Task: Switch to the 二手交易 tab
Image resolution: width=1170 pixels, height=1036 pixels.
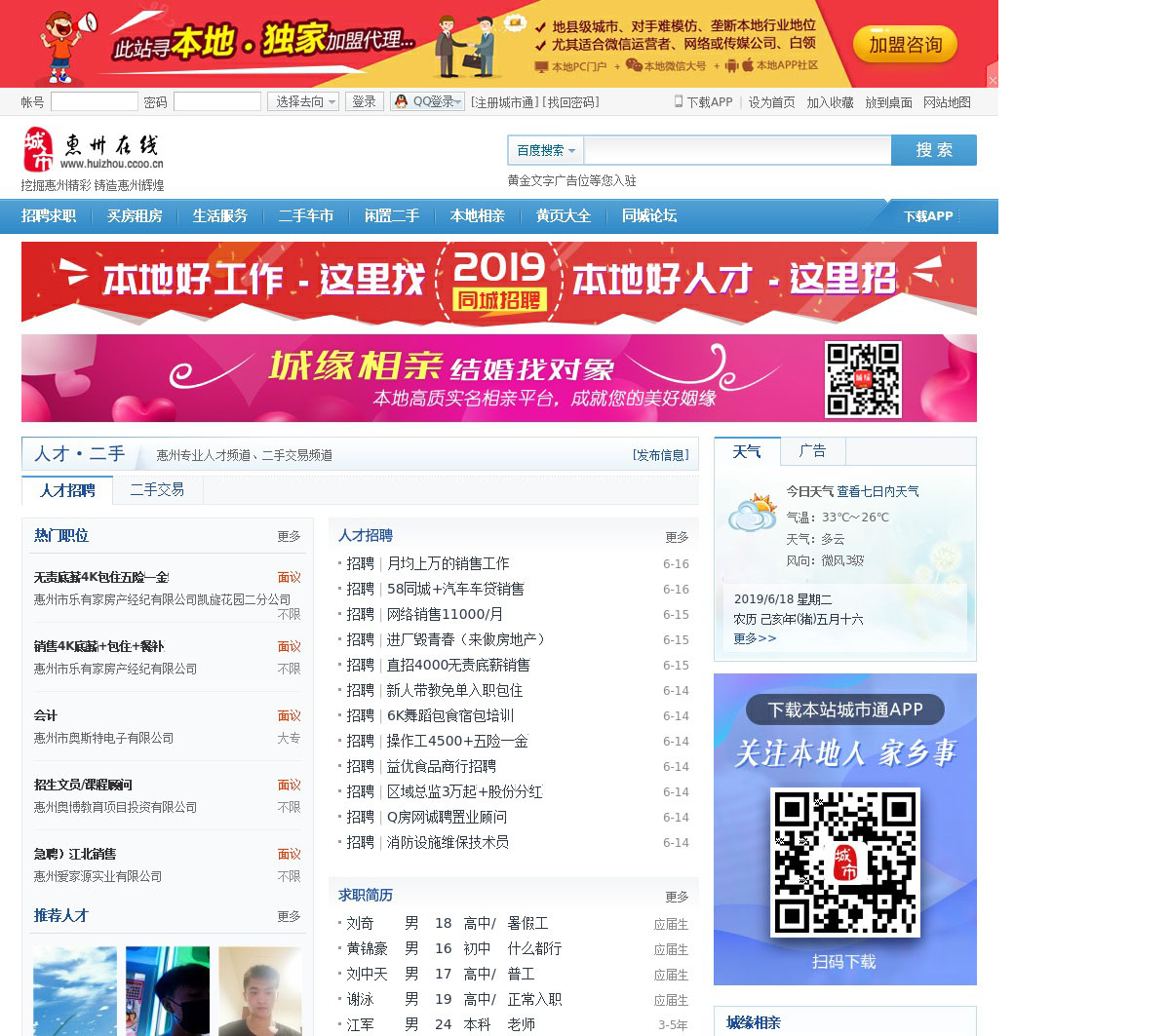Action: 157,490
